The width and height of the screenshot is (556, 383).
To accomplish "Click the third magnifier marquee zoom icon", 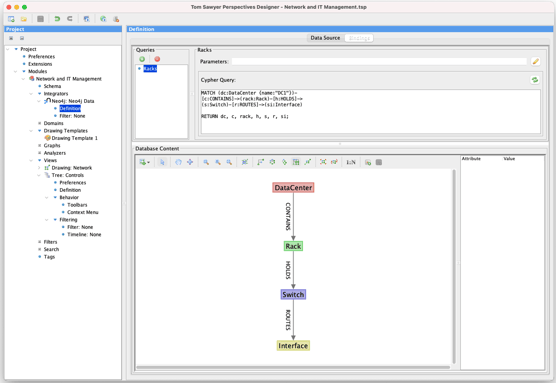I will coord(229,162).
